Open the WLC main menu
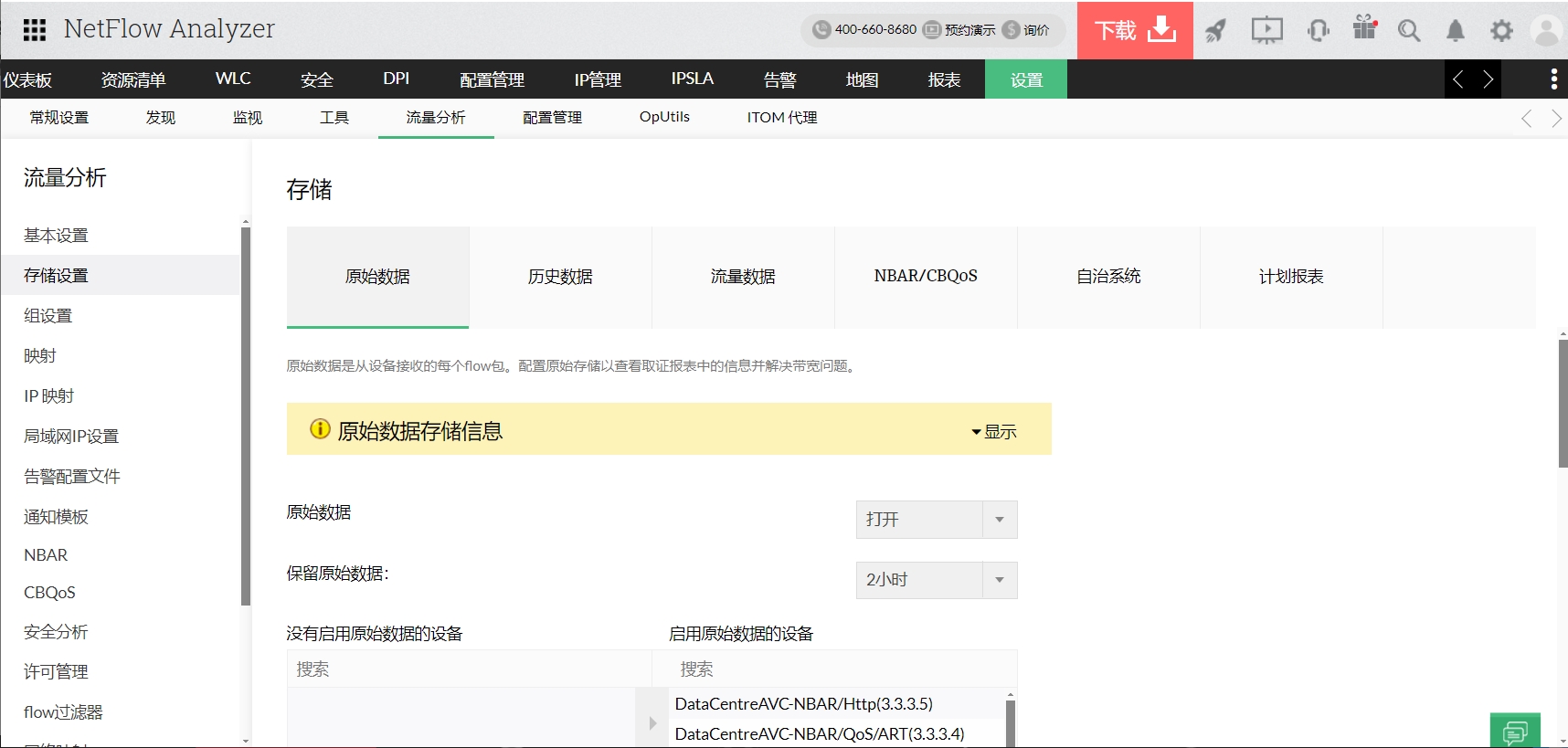The image size is (1568, 748). pos(233,79)
